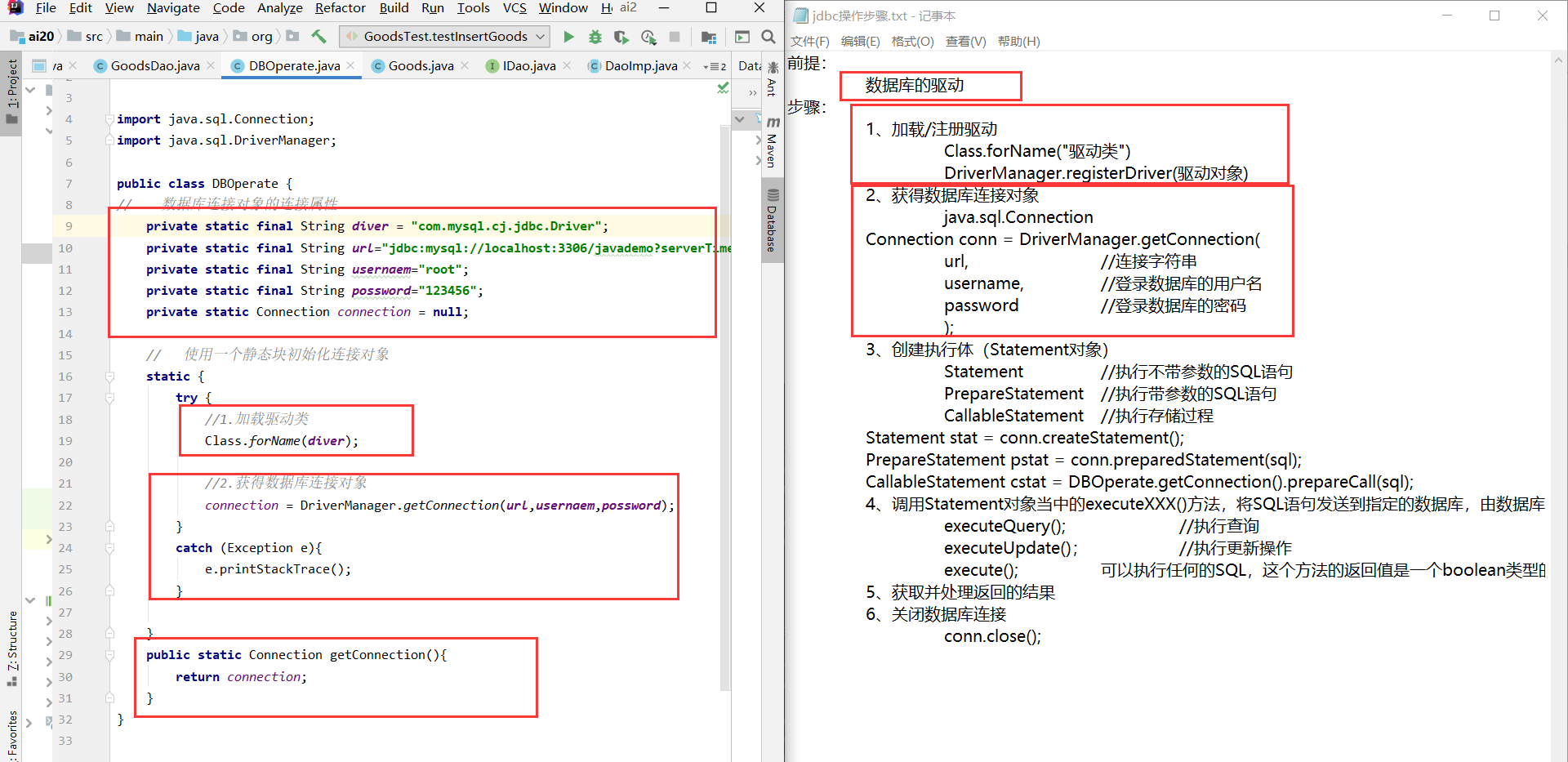The height and width of the screenshot is (762, 1568).
Task: Open the Build menu
Action: [394, 8]
